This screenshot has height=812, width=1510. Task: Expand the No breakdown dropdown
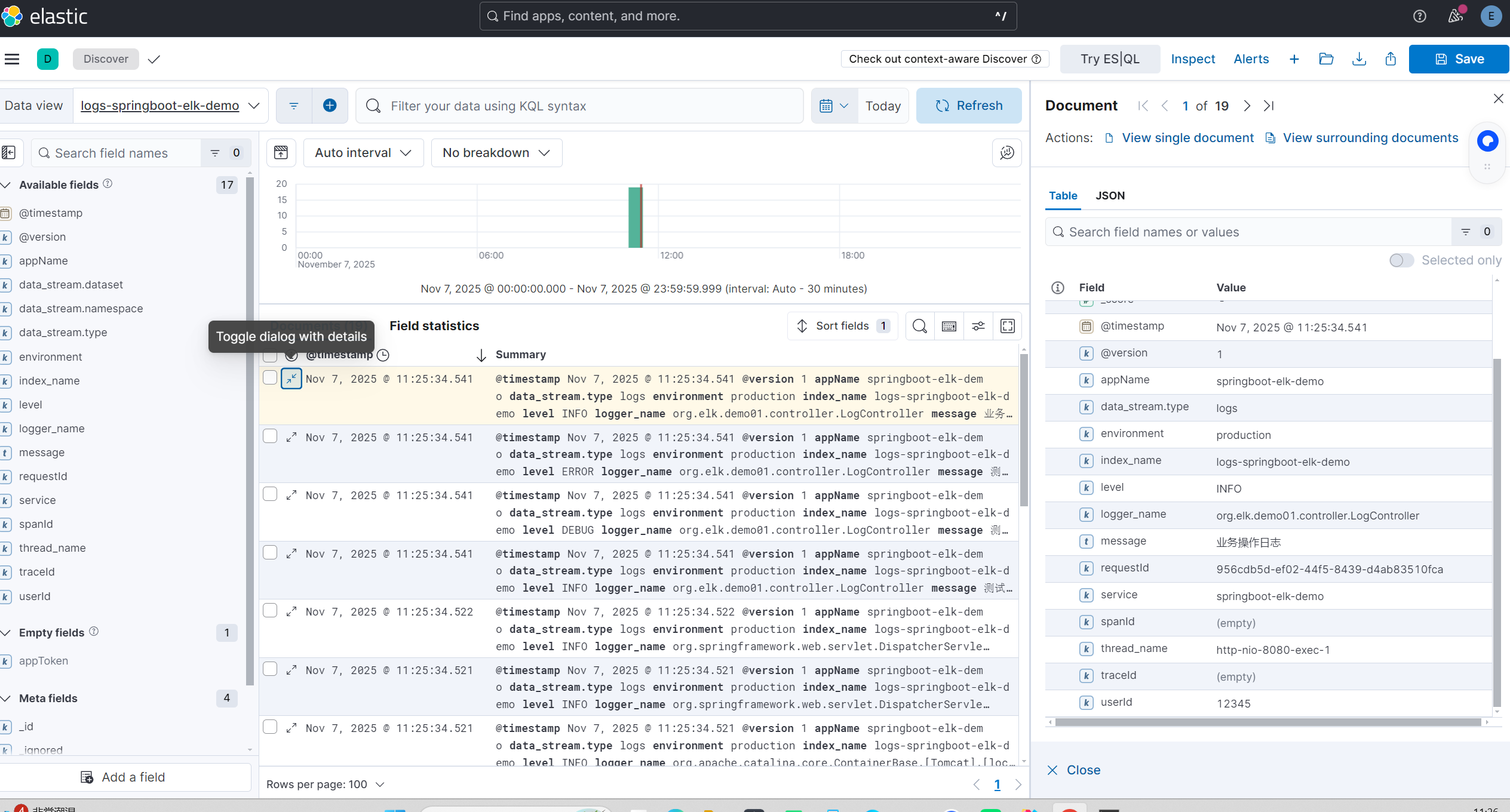496,153
